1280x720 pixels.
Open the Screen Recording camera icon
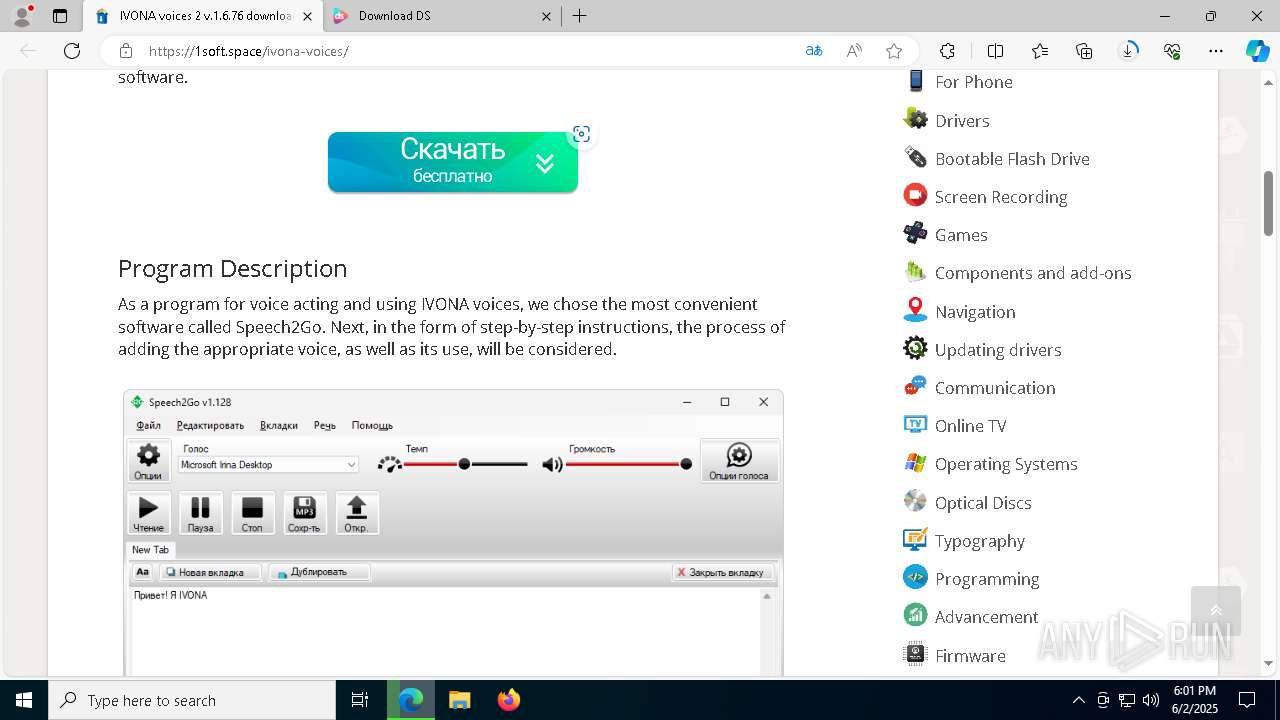coord(915,195)
